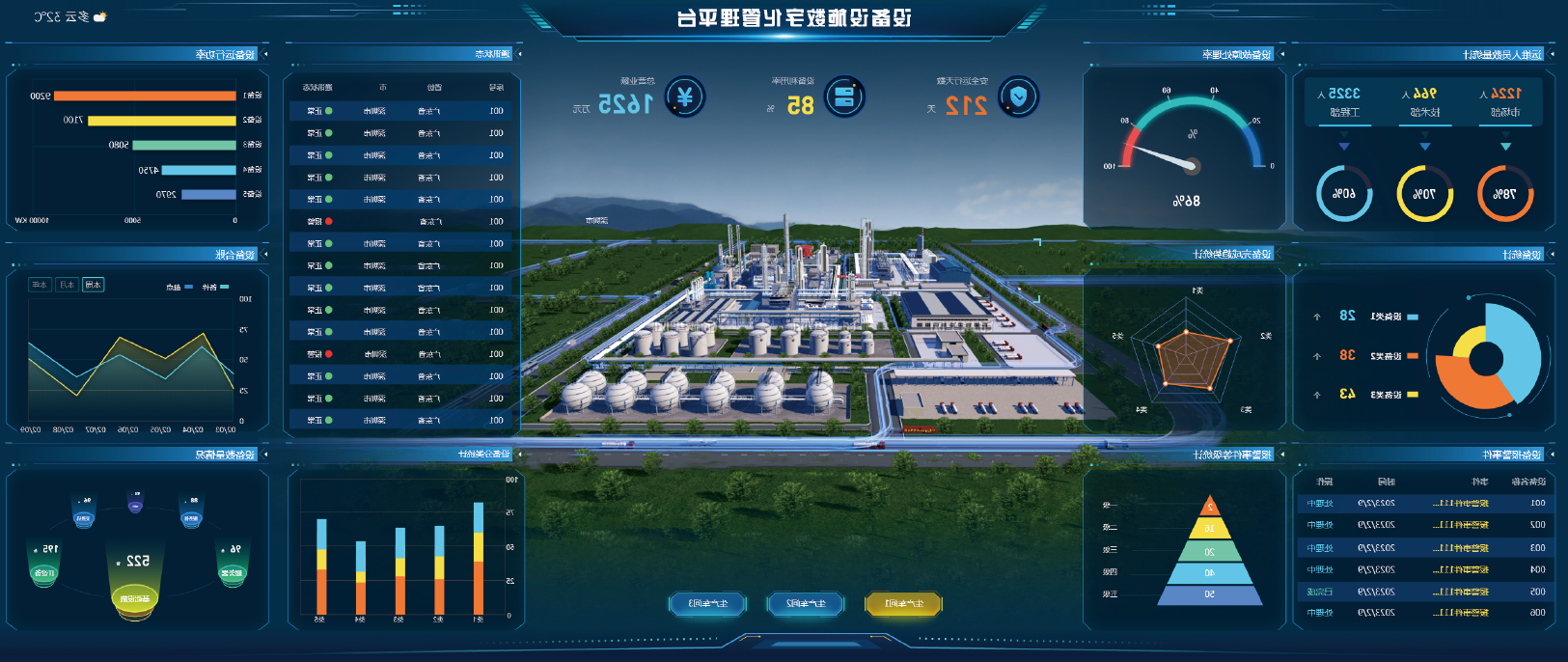Click the shield icon for 安全运行天数
This screenshot has width=1568, height=662.
pyautogui.click(x=1018, y=97)
